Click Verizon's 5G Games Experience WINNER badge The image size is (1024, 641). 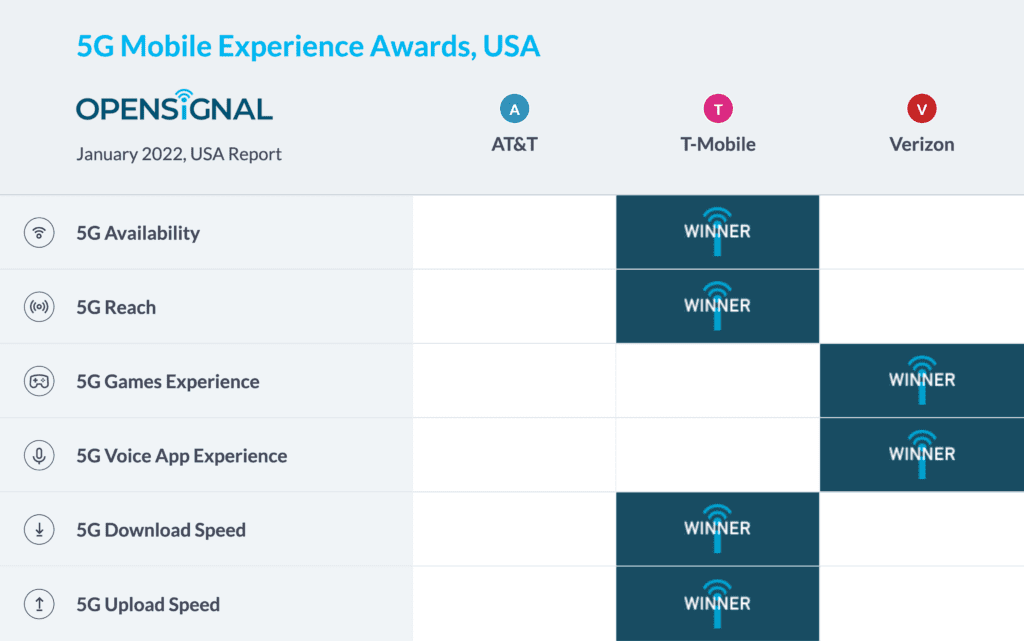[921, 380]
